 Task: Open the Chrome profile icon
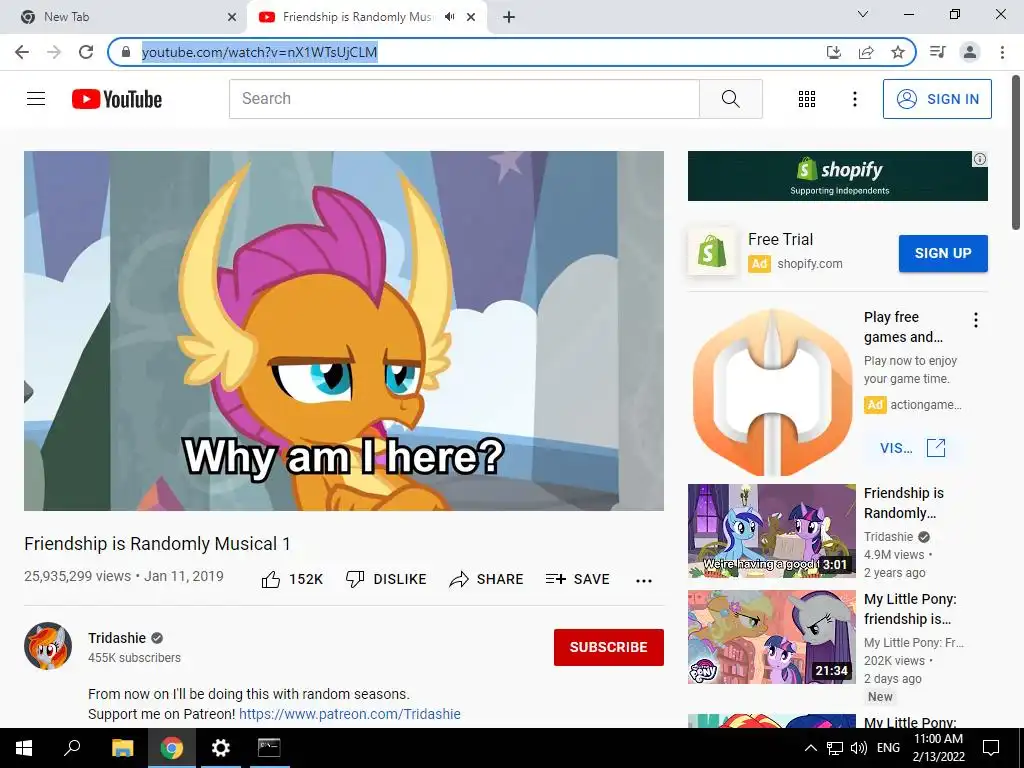pos(970,52)
